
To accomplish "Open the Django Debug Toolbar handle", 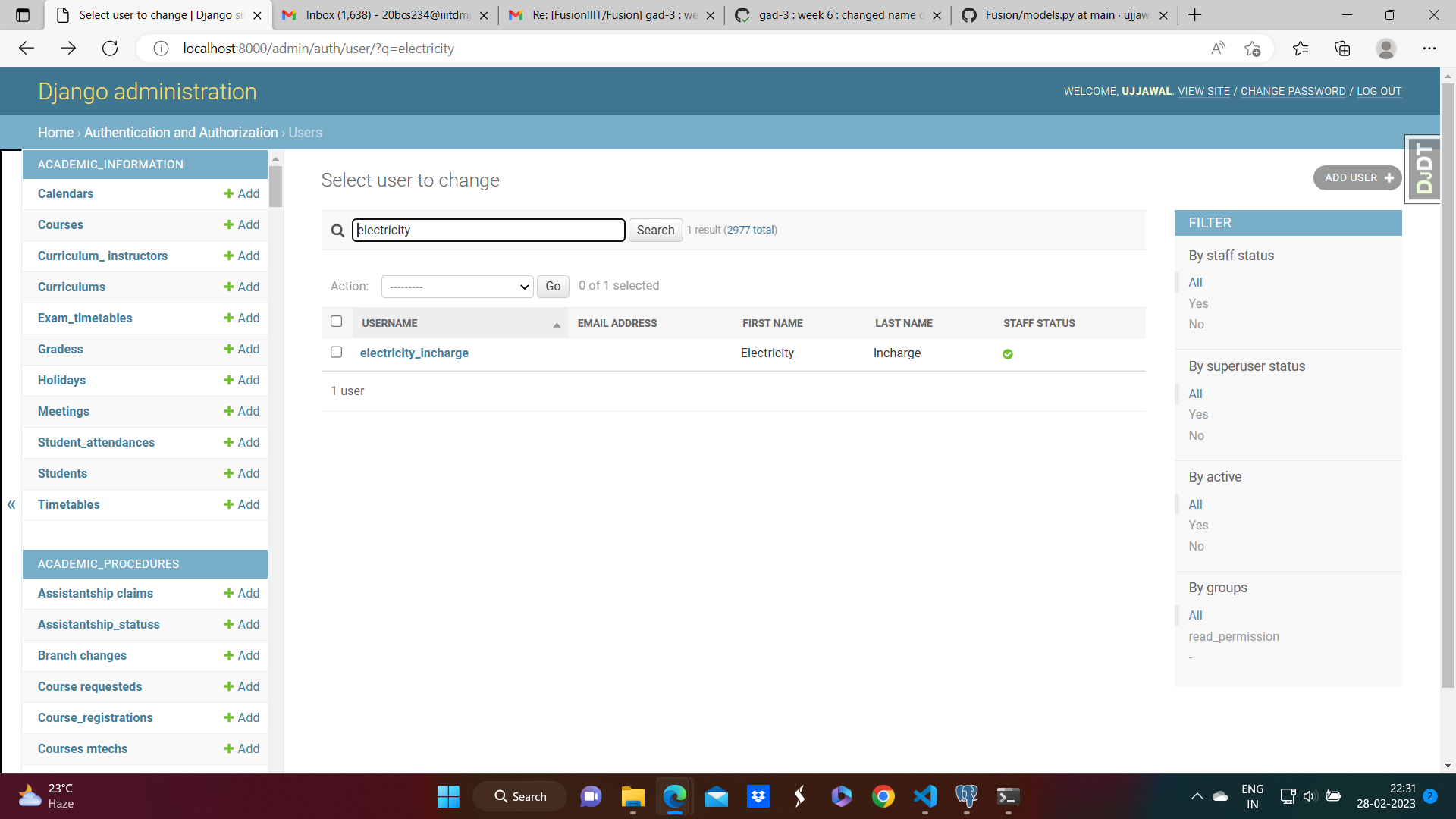I will tap(1423, 170).
